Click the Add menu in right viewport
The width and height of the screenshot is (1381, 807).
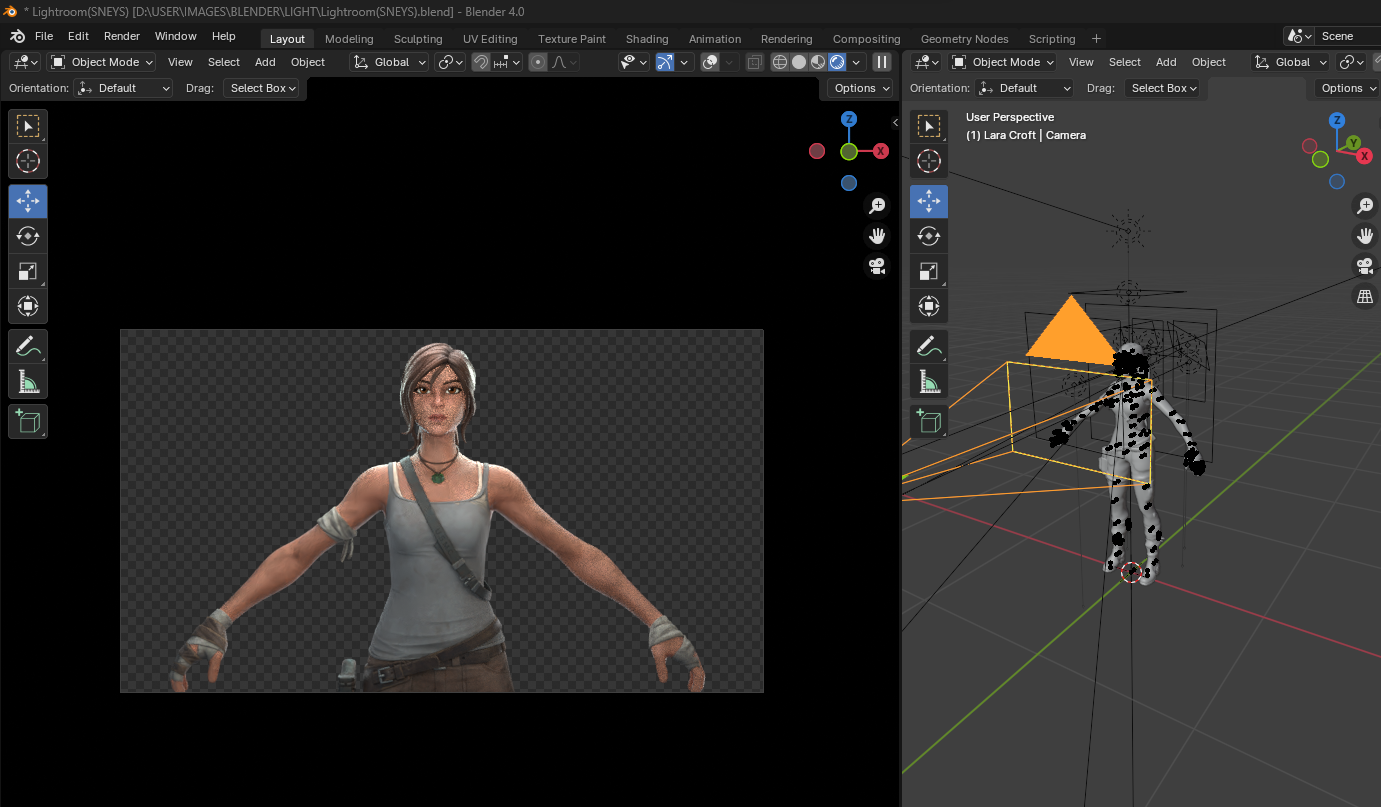click(x=1166, y=62)
